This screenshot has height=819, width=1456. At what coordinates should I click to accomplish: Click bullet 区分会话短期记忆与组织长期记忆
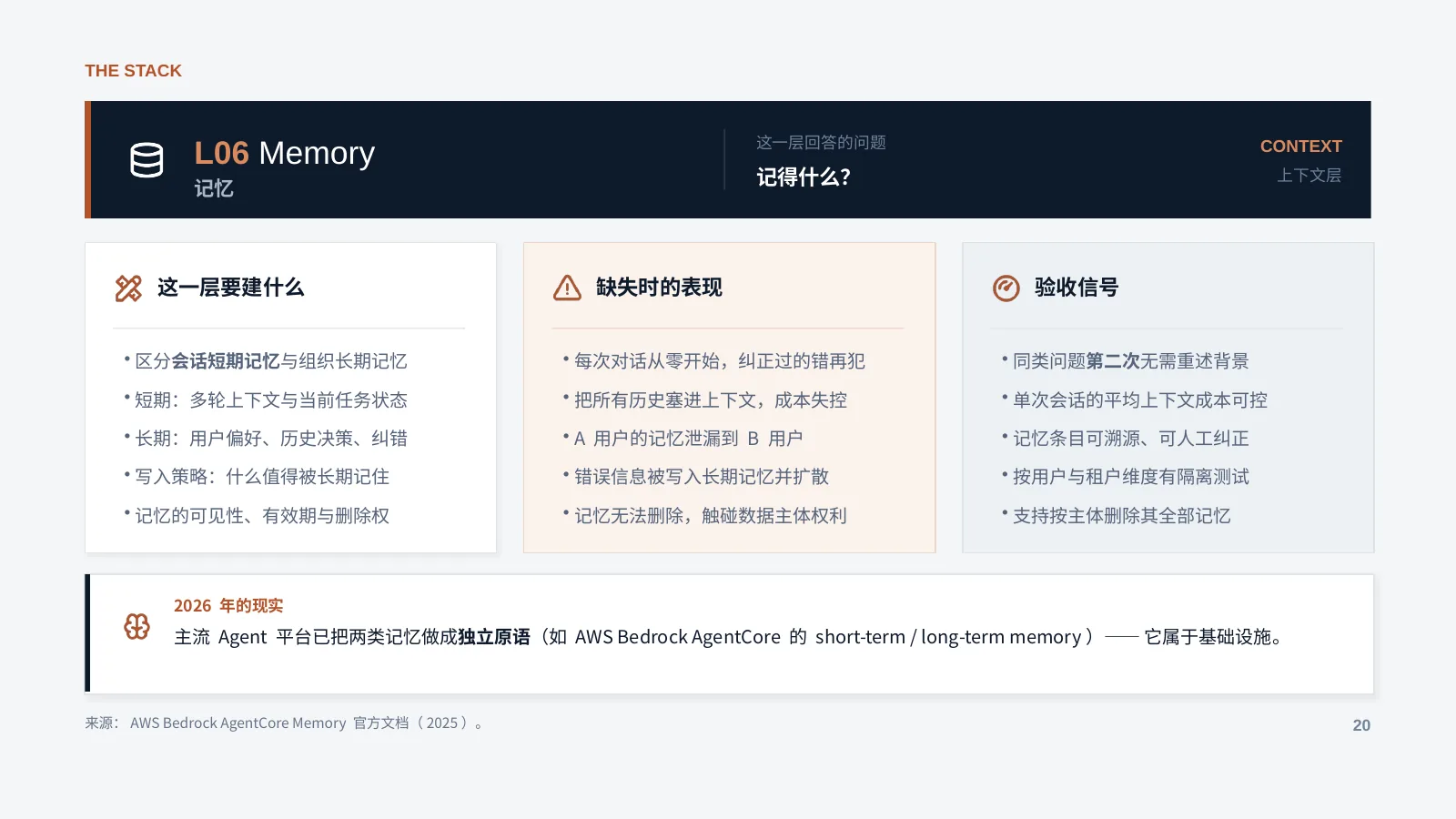[x=266, y=361]
